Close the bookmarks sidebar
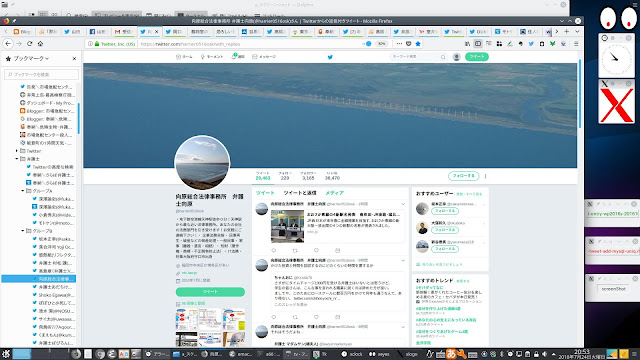 point(74,59)
